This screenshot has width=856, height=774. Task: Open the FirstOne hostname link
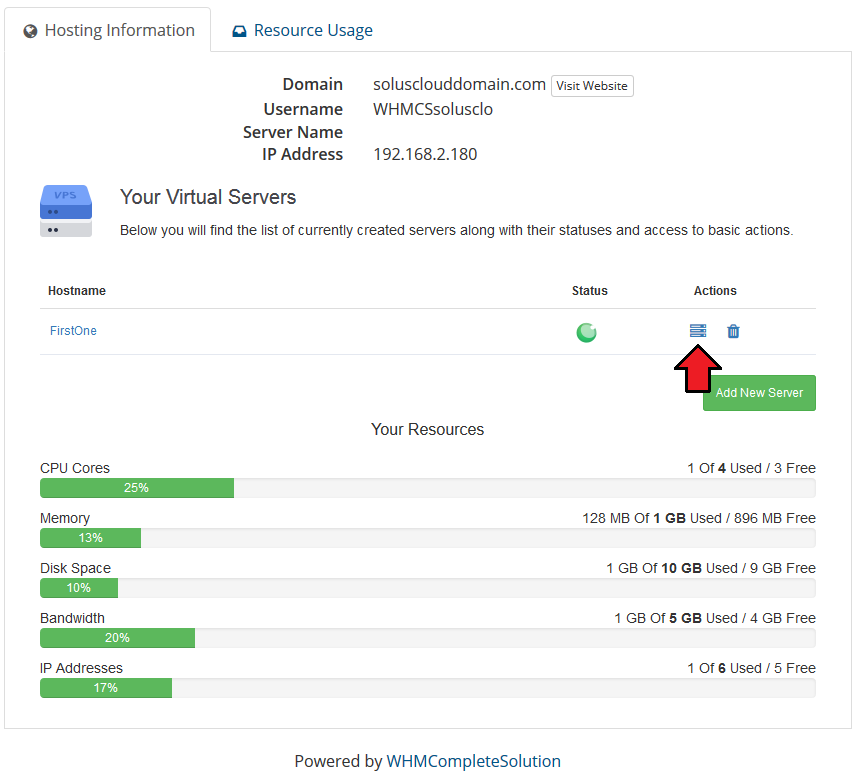pos(73,331)
